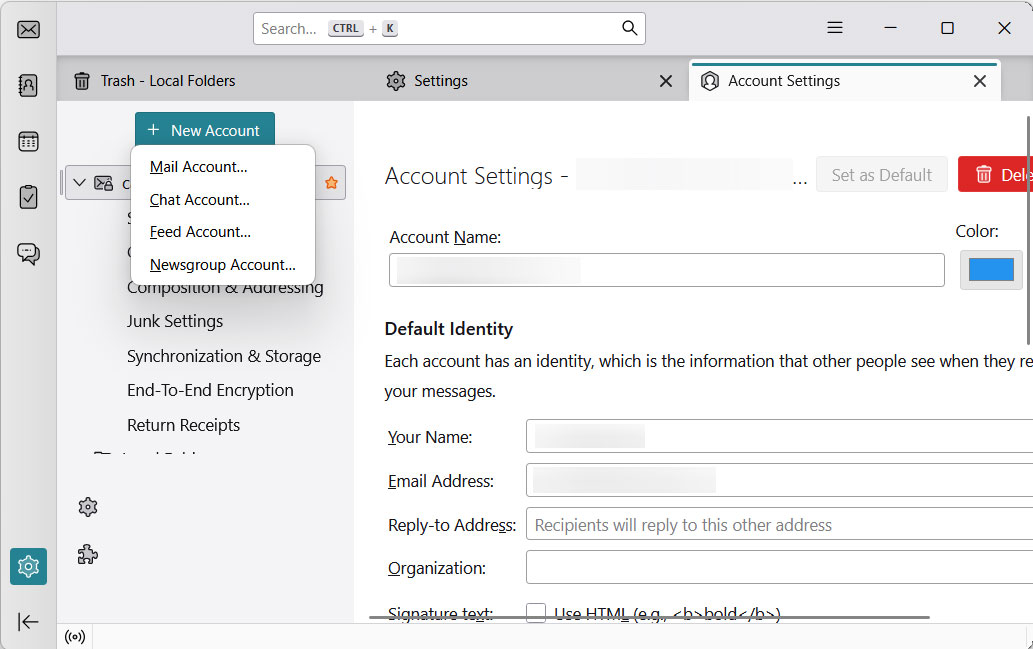Click the New Account button
1033x649 pixels.
pyautogui.click(x=205, y=130)
